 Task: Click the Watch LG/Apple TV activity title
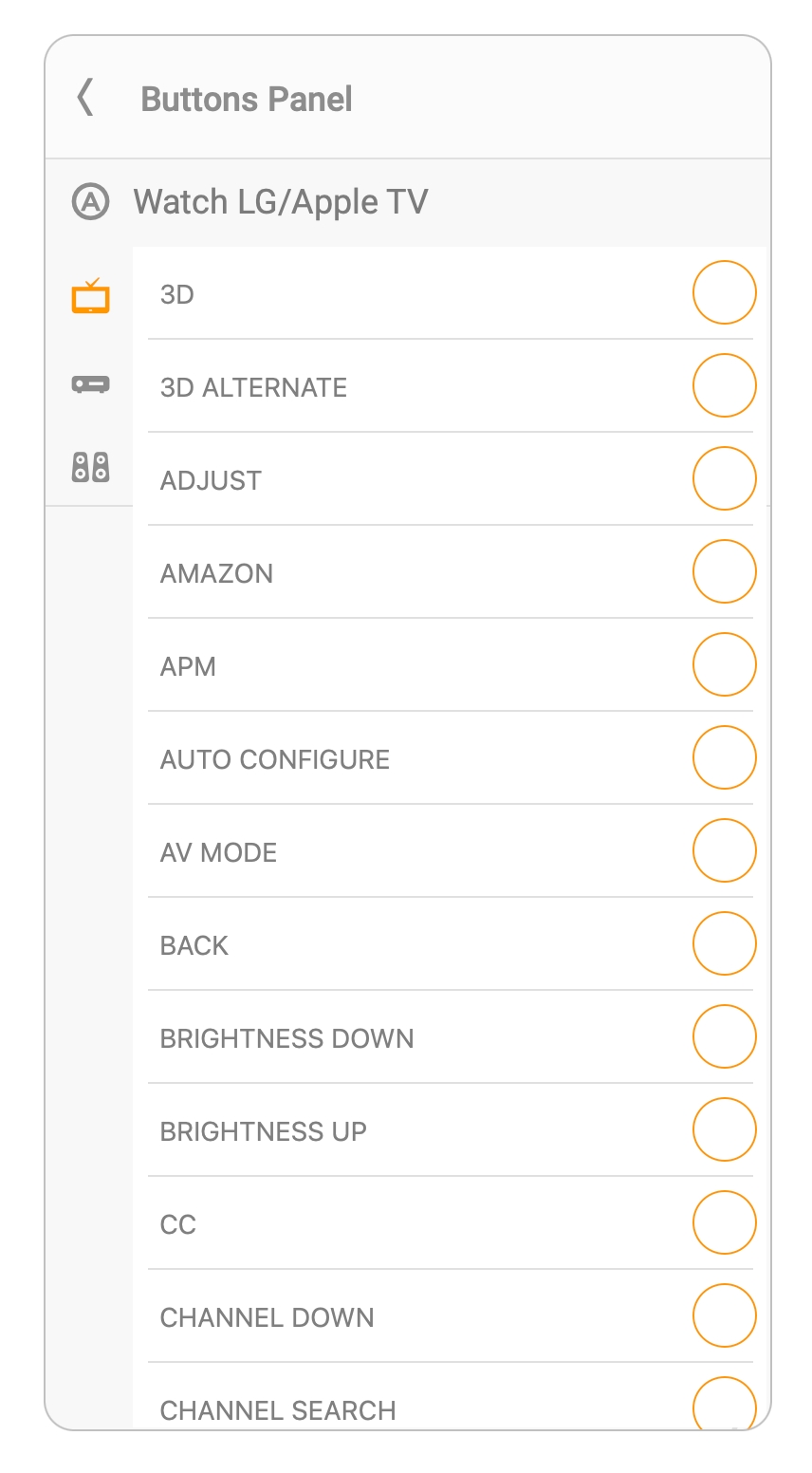pyautogui.click(x=281, y=201)
